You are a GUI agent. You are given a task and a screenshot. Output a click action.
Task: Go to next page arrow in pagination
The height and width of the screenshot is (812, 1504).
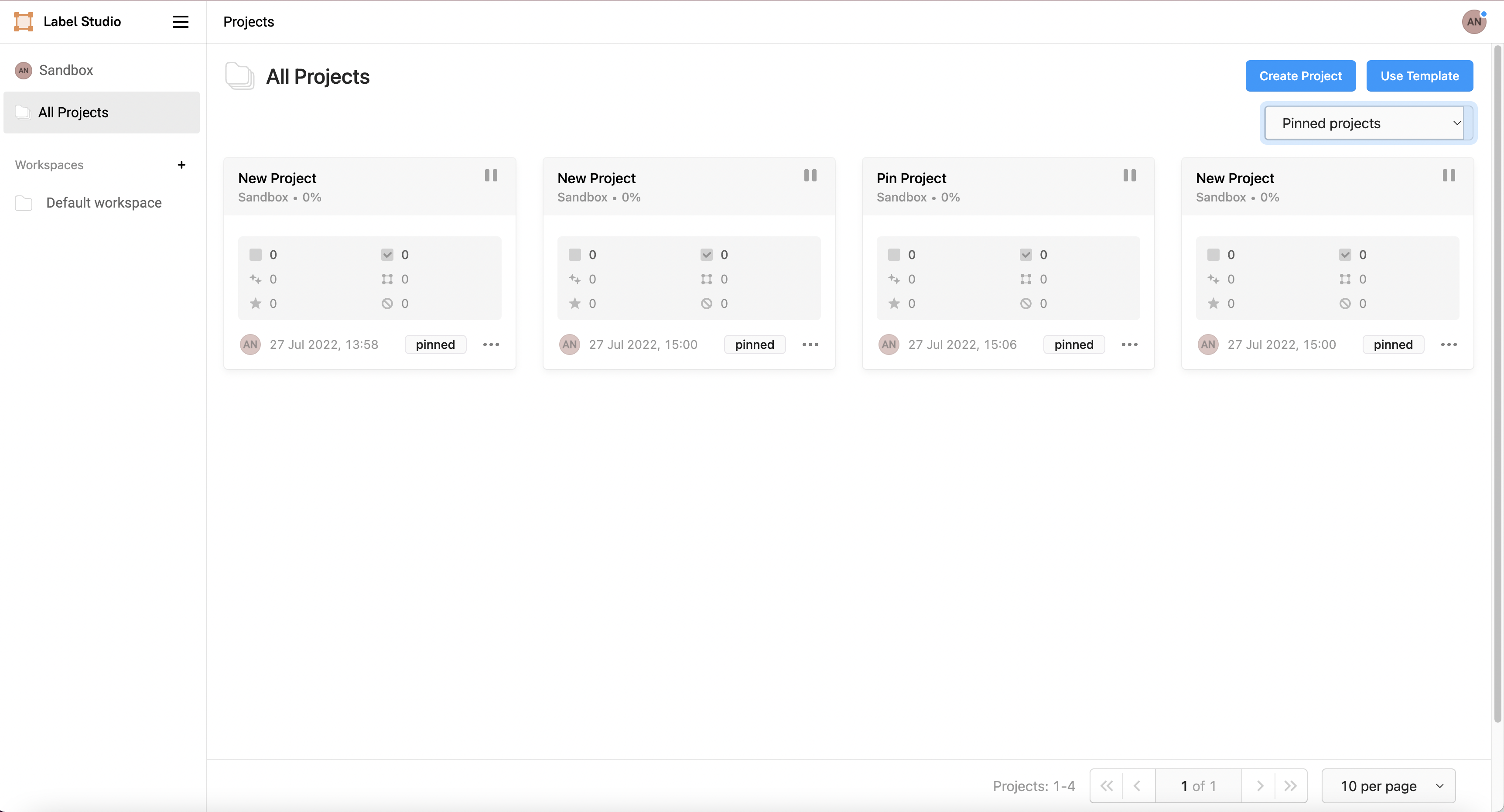1259,786
